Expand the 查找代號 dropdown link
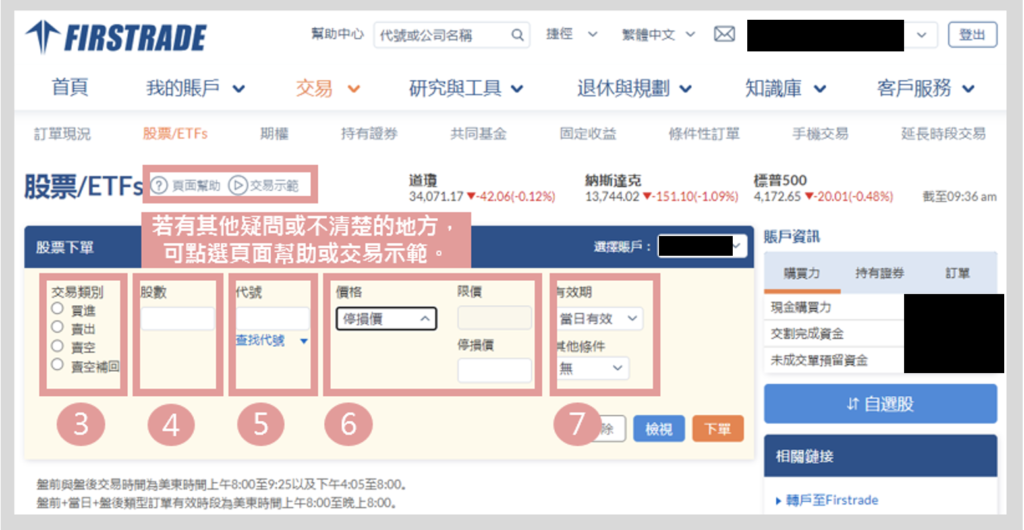This screenshot has width=1024, height=530. 271,340
